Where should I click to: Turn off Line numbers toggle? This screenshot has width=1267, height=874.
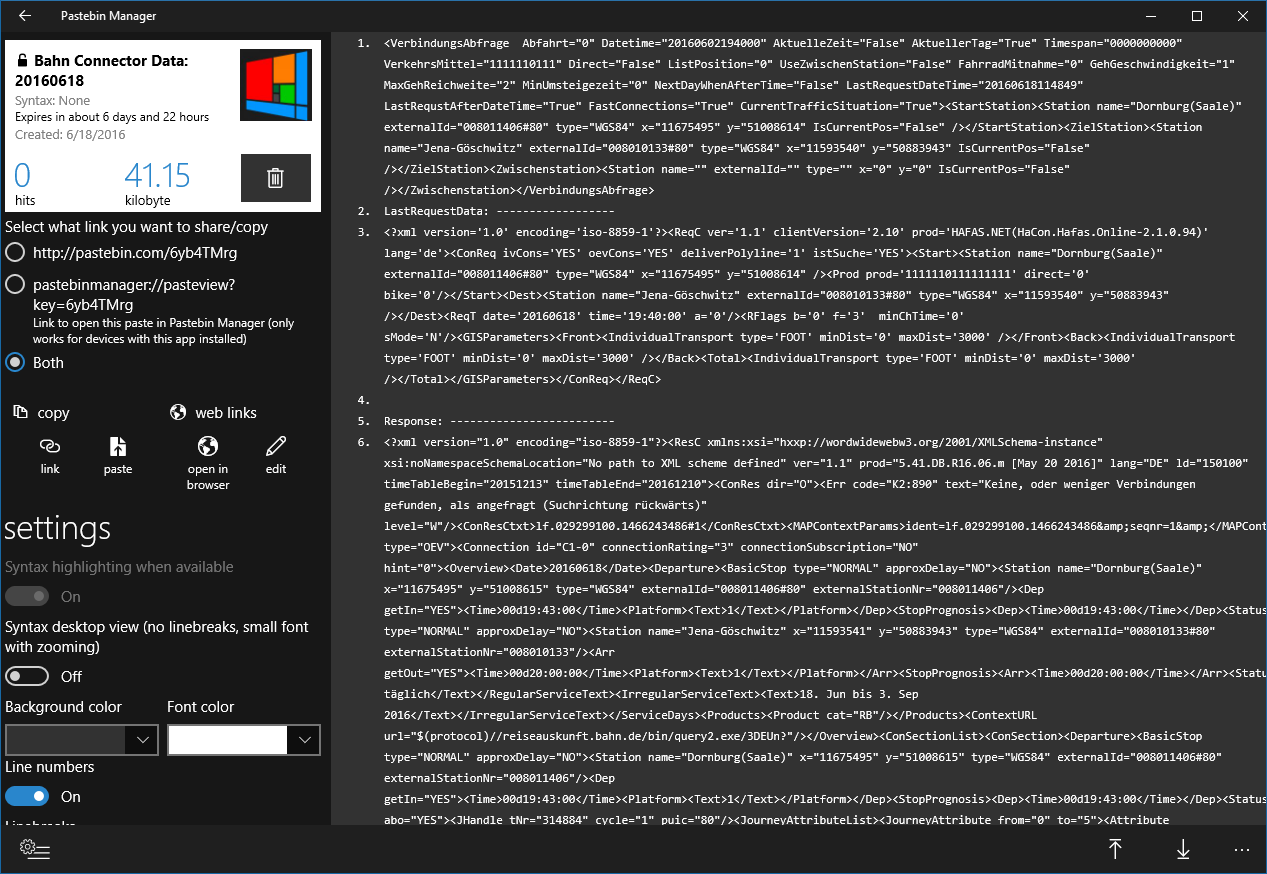coord(27,797)
